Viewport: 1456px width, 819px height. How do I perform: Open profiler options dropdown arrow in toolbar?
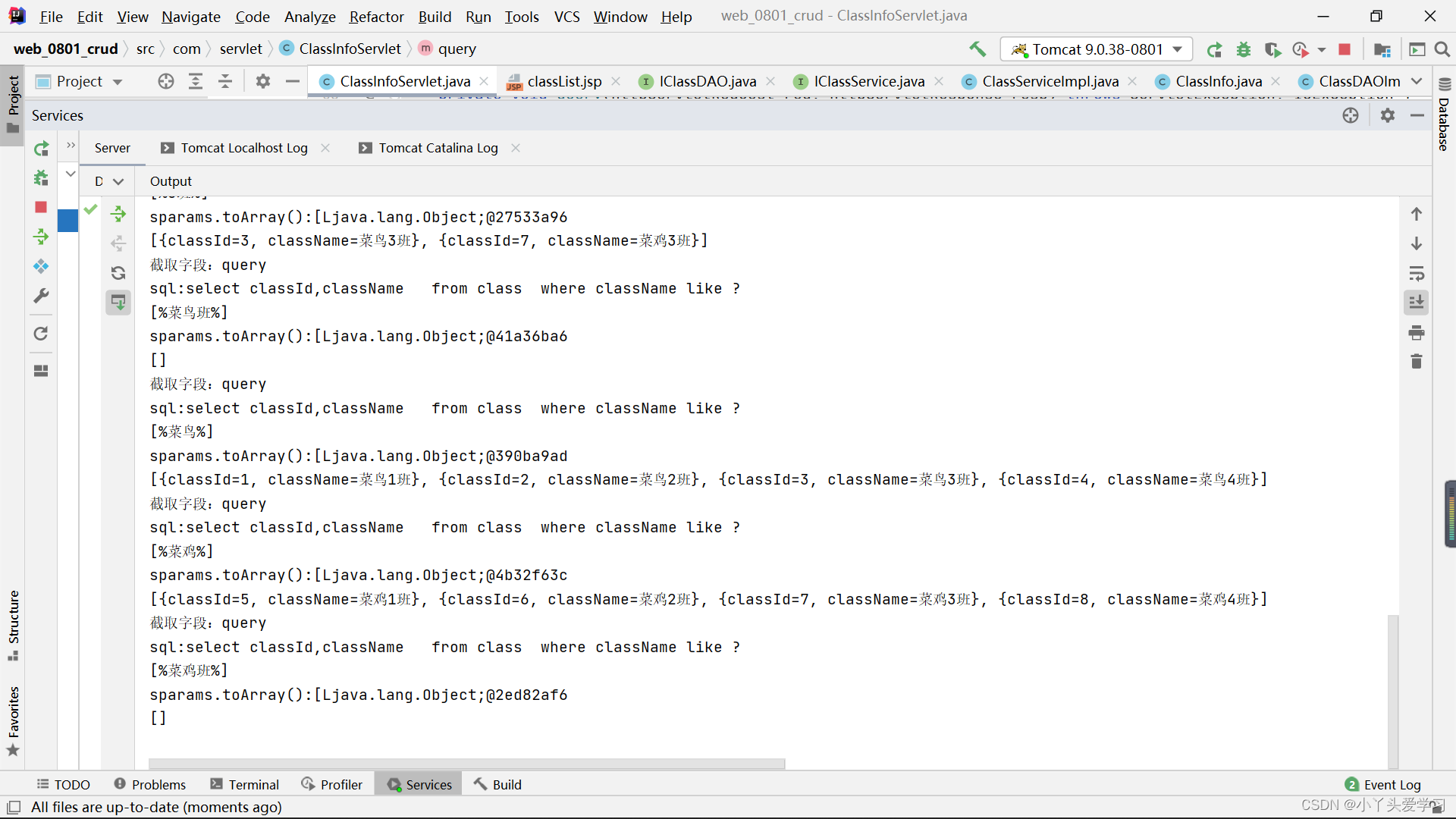[1322, 50]
